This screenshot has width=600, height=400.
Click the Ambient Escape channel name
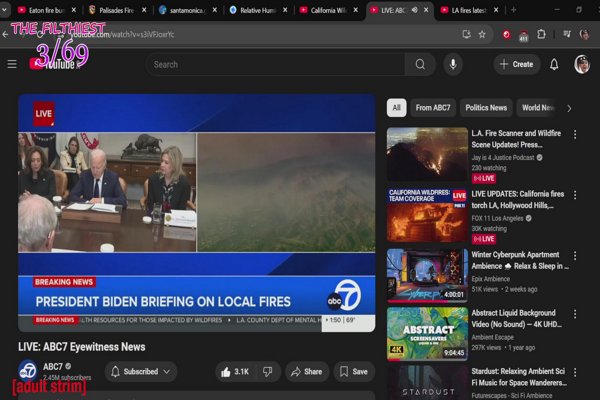(x=492, y=337)
